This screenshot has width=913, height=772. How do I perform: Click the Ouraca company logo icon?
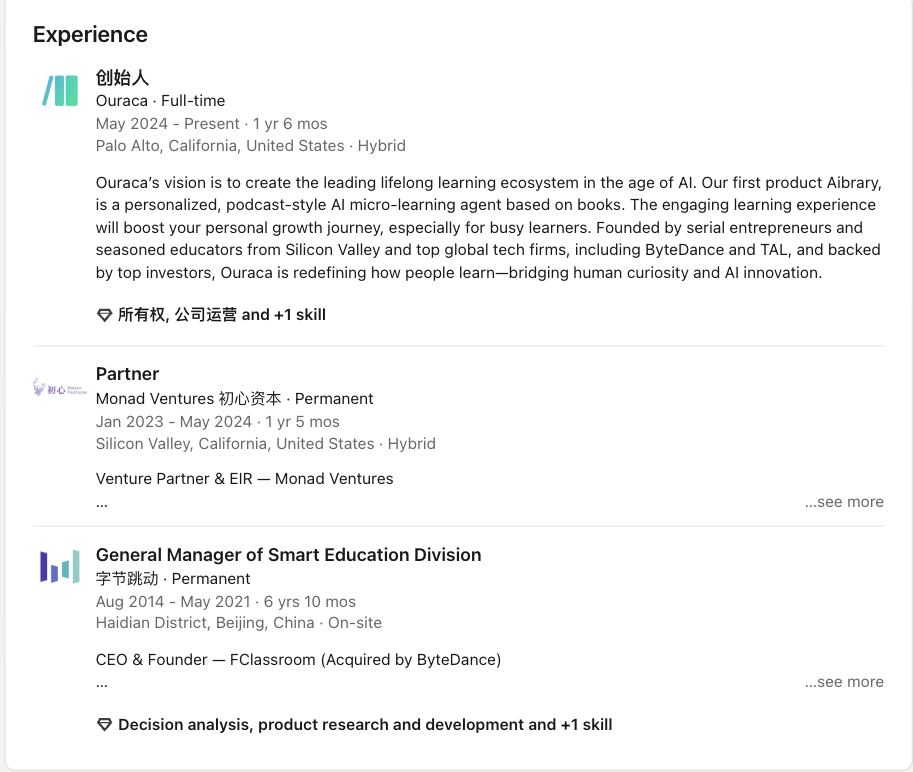(60, 91)
